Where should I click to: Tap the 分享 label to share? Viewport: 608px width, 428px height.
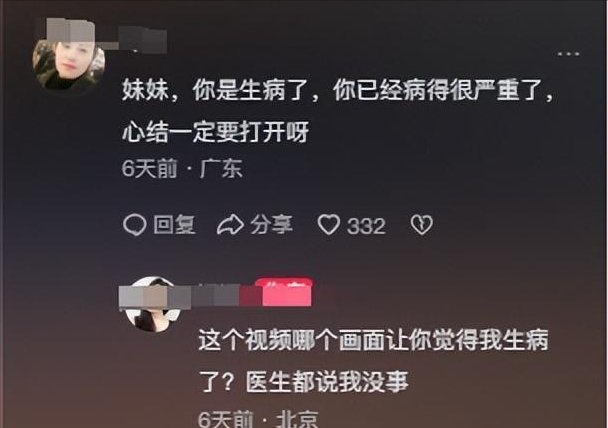(x=271, y=225)
